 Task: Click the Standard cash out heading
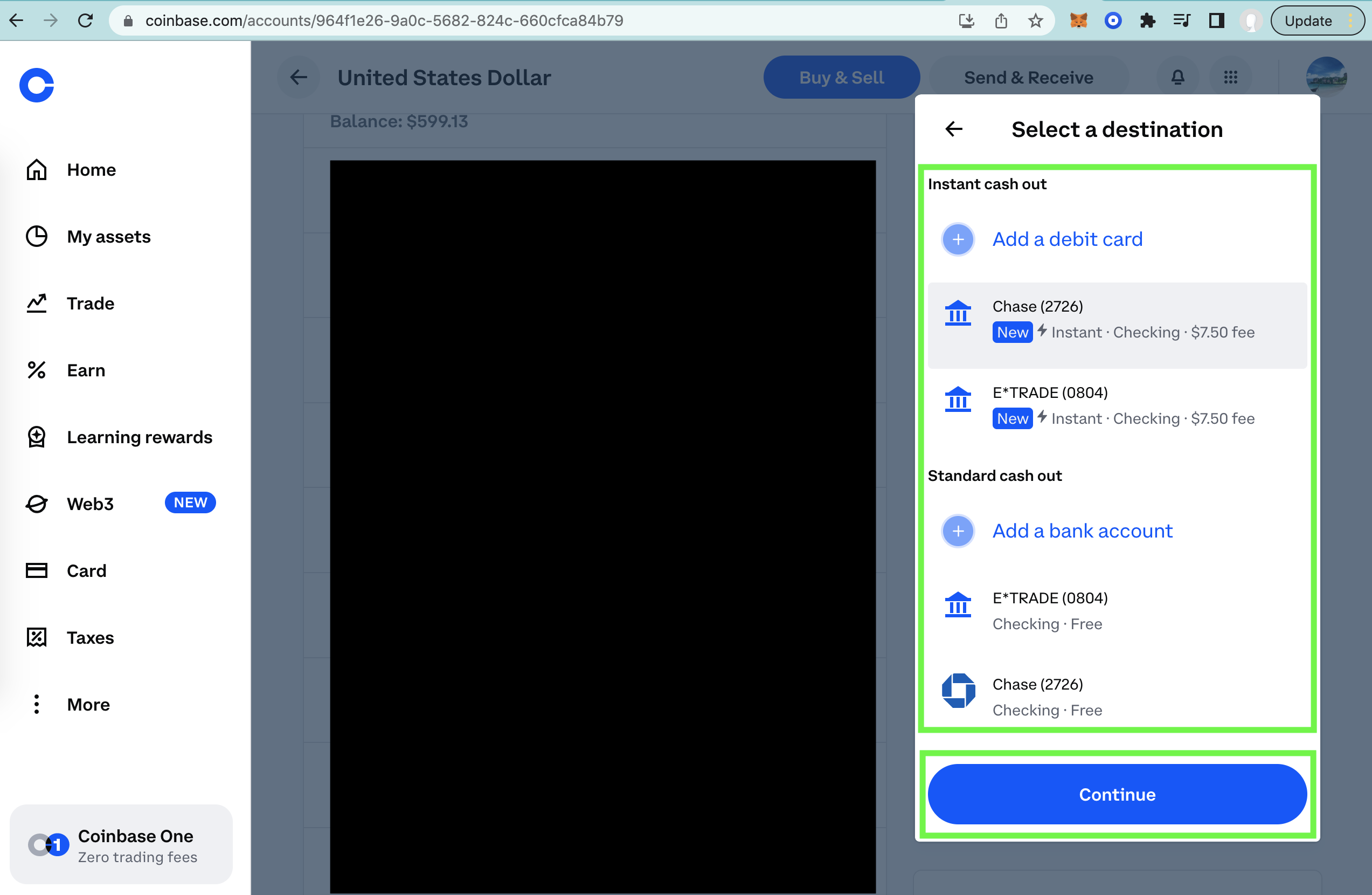click(994, 476)
